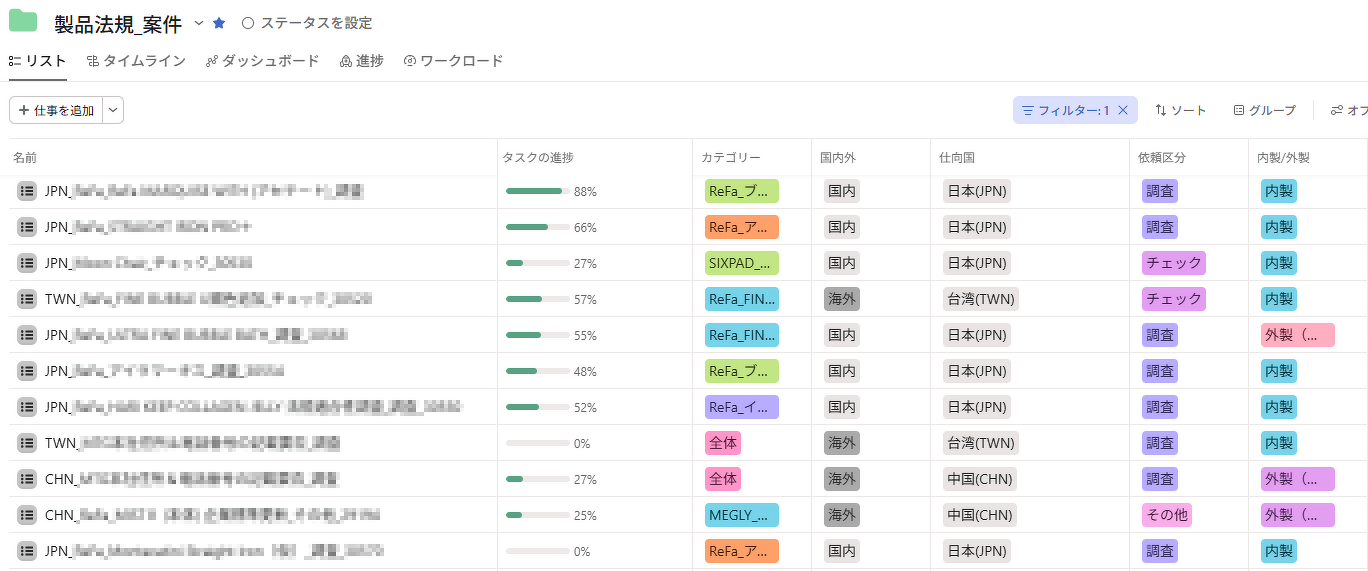Viewport: 1368px width, 571px height.
Task: Clear the filter with its X icon
Action: (x=1123, y=110)
